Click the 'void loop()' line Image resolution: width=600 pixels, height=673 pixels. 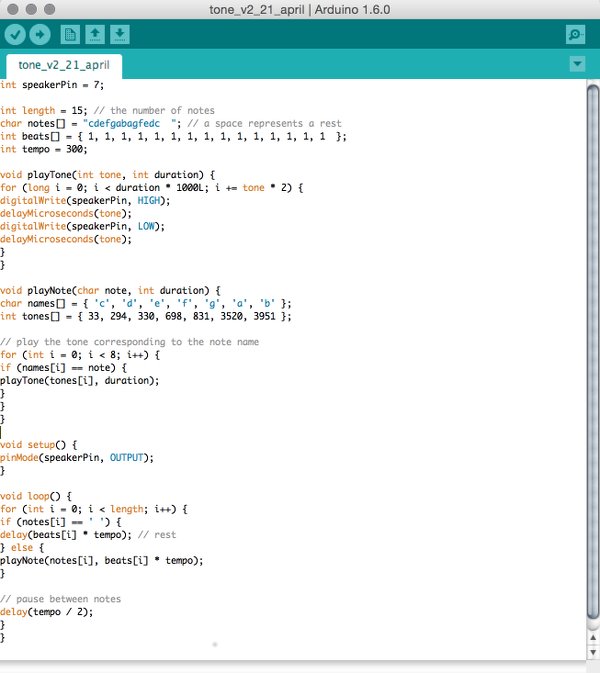(36, 497)
